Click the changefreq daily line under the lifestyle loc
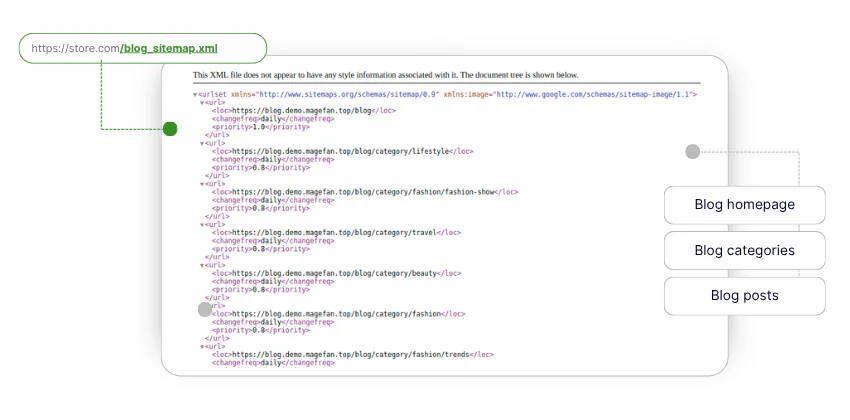This screenshot has width=850, height=420. click(273, 159)
